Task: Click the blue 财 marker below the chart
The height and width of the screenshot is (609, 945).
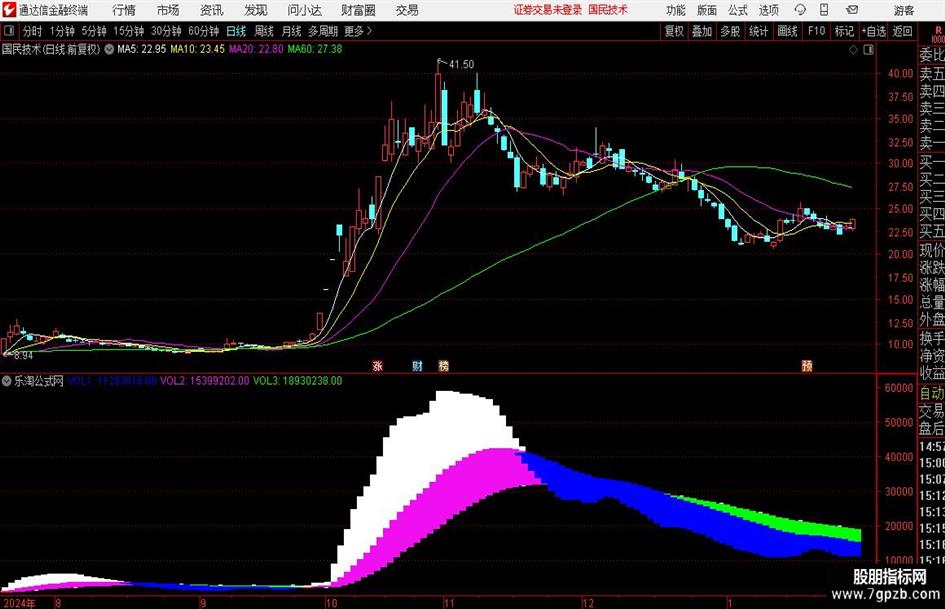Action: 417,366
